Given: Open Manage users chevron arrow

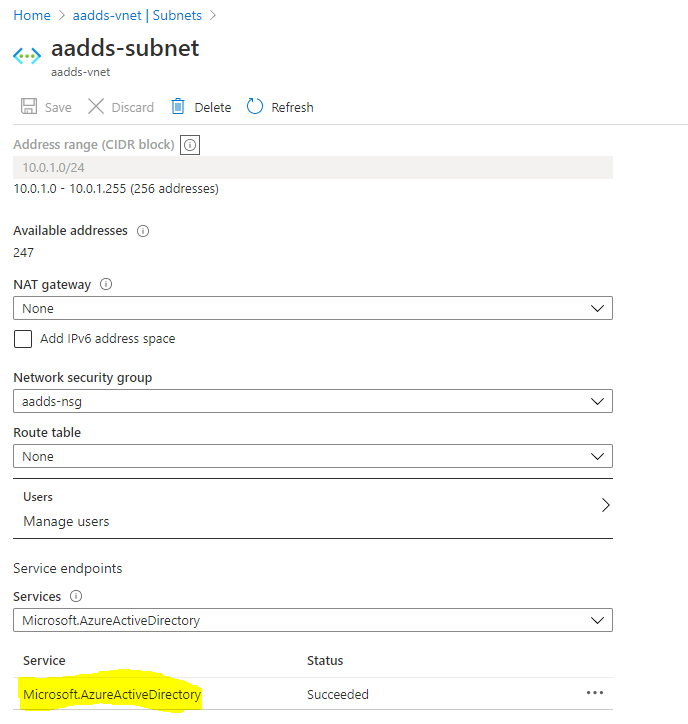Looking at the screenshot, I should coord(606,505).
